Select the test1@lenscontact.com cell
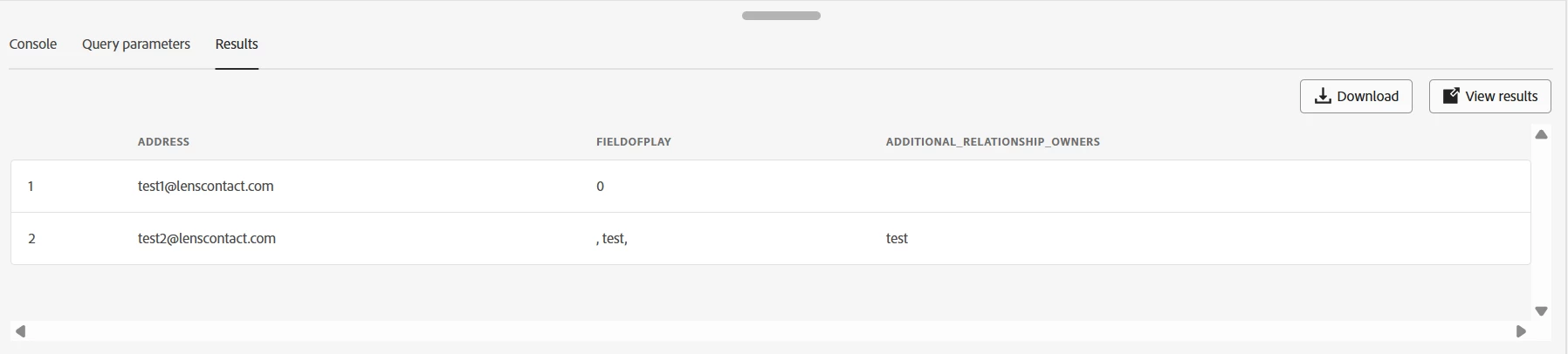This screenshot has height=354, width=1568. 206,186
